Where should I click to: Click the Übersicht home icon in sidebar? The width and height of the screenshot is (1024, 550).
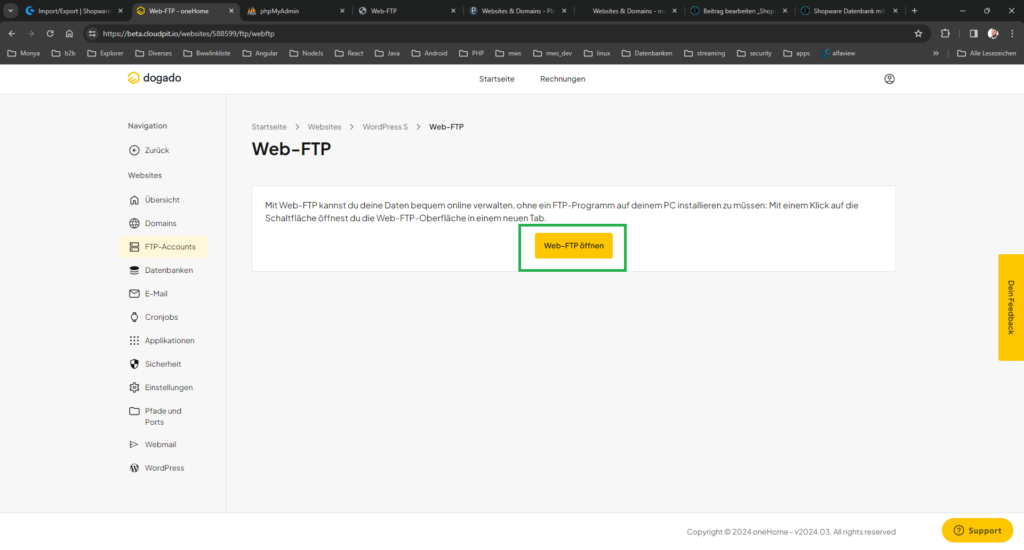[135, 200]
